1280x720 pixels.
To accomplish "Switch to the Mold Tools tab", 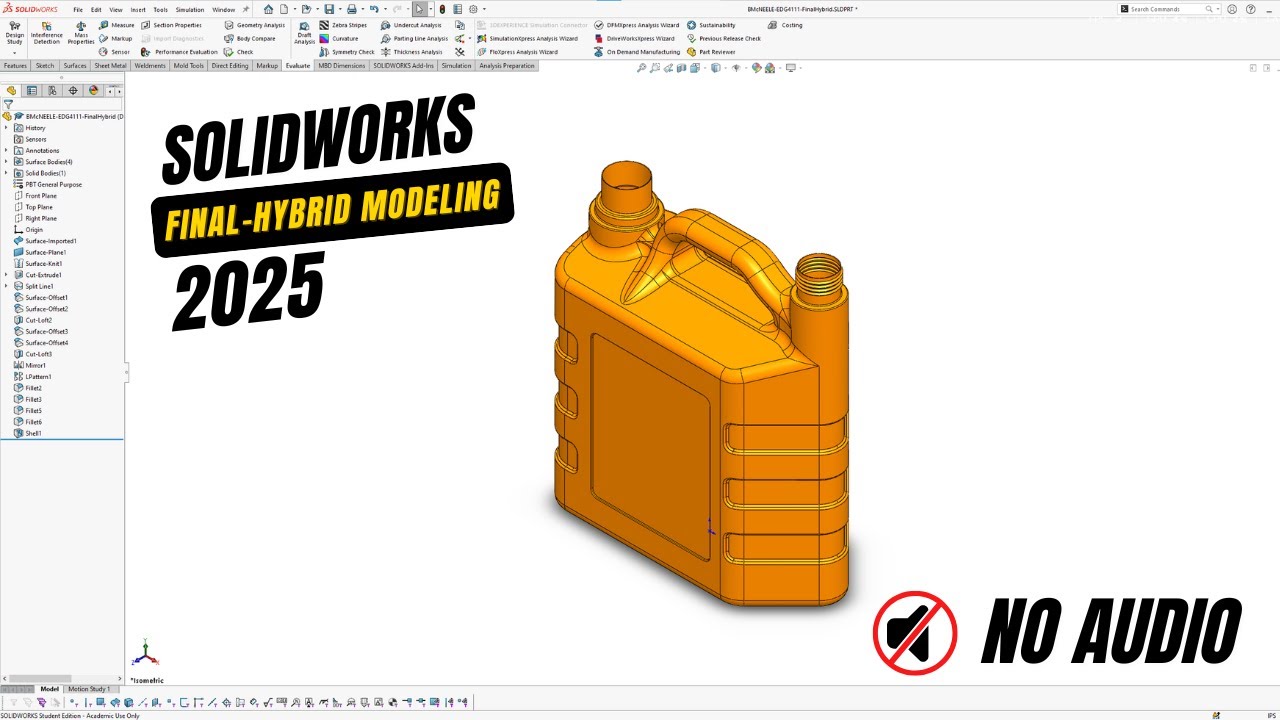I will point(189,66).
